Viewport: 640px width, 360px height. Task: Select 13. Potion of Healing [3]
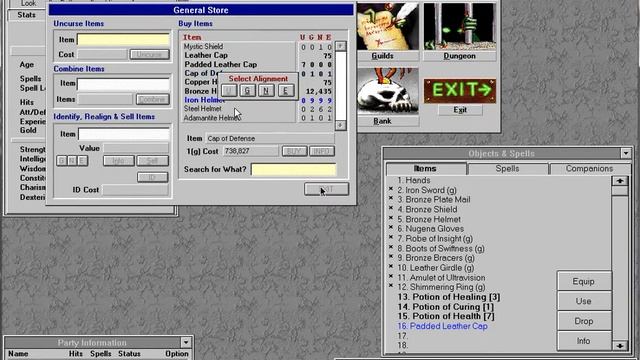tap(449, 297)
